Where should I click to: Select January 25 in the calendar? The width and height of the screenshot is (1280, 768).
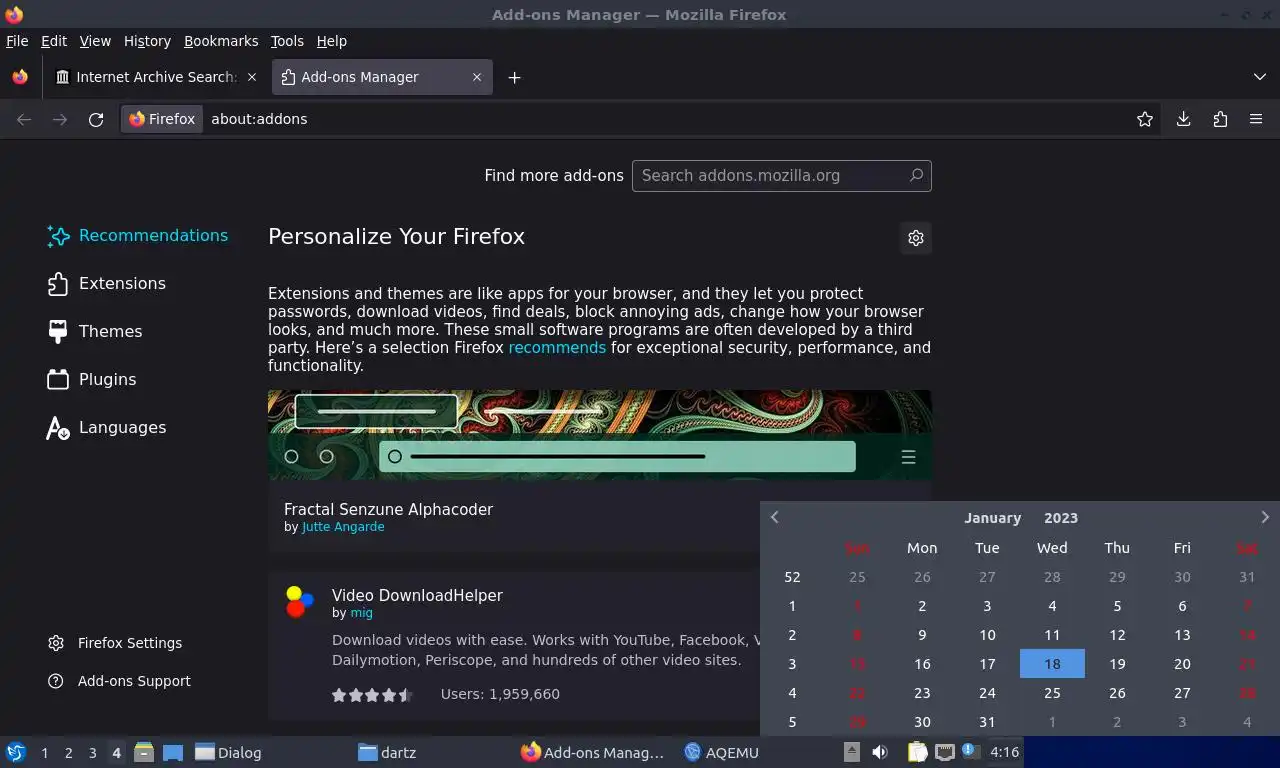point(1052,692)
